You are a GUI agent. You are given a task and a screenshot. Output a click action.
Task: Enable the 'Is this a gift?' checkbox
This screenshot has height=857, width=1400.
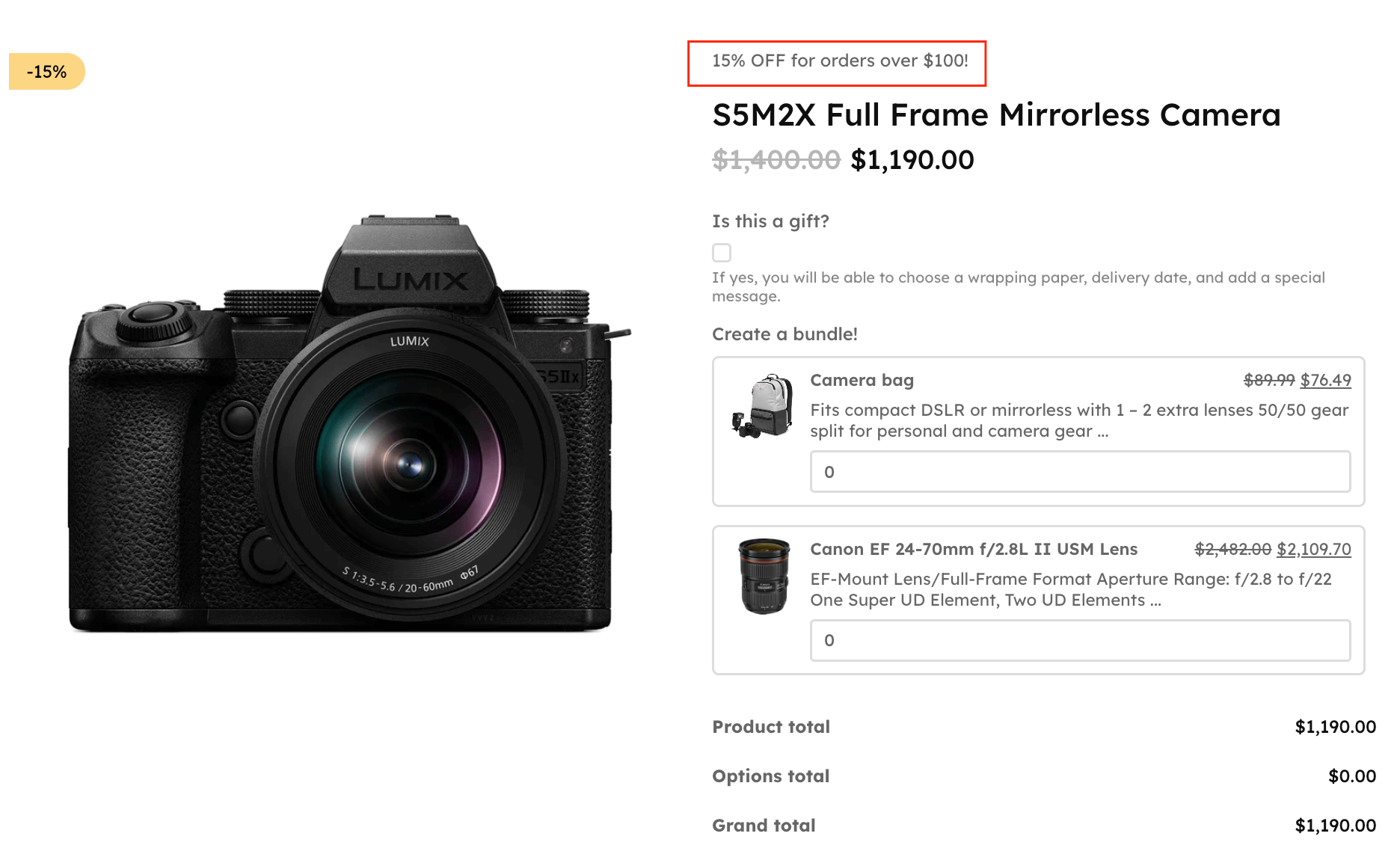tap(721, 253)
